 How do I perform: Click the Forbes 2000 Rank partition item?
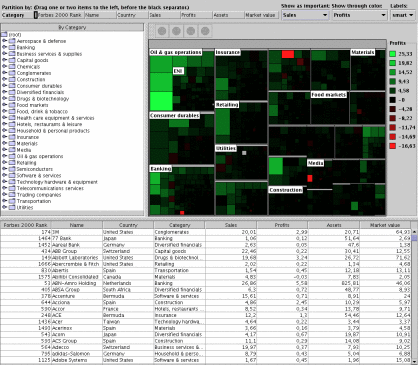[59, 15]
